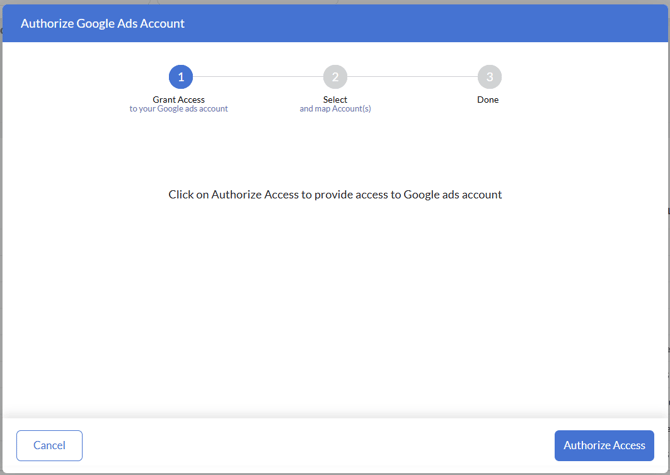Click 'to your Google ads account' subtitle
670x475 pixels.
pos(179,109)
